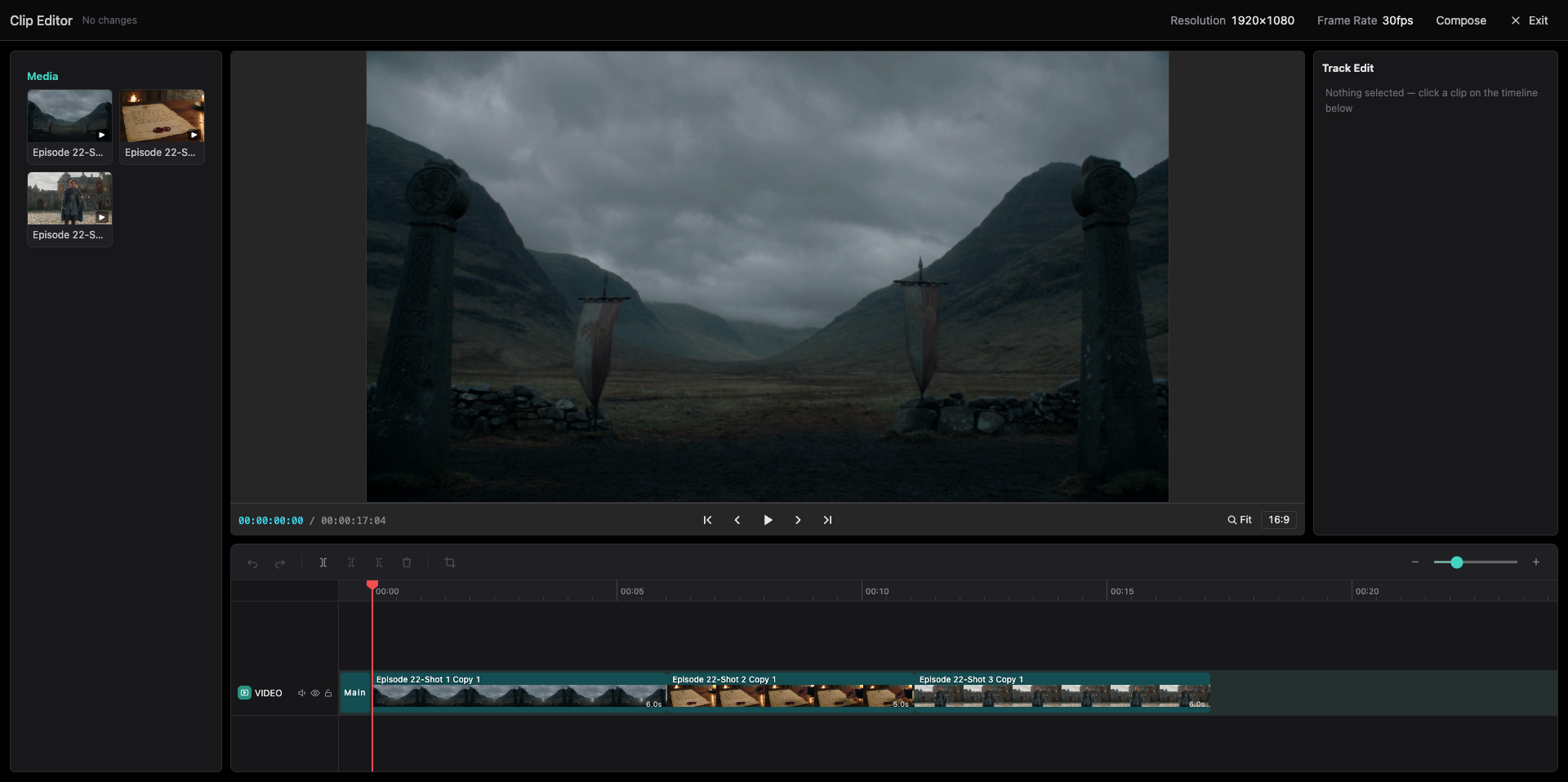Click the red playhead marker

[372, 585]
